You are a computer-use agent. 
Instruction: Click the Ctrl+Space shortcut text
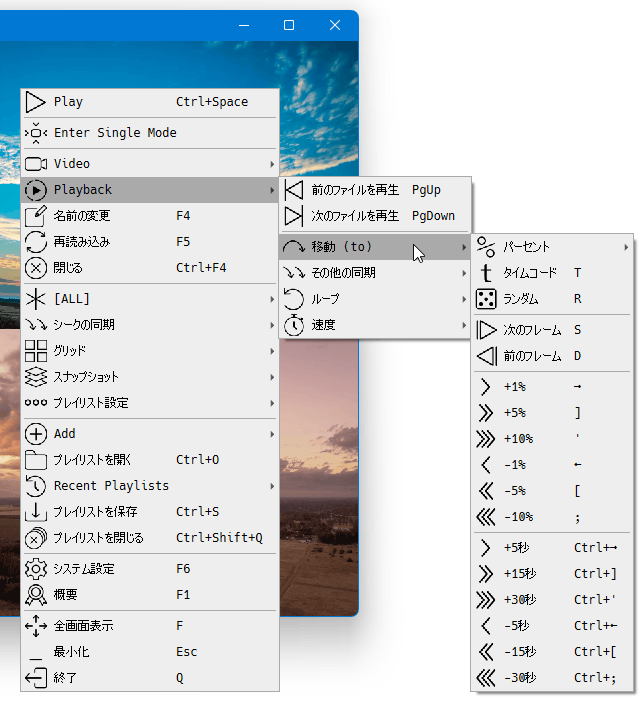click(212, 102)
